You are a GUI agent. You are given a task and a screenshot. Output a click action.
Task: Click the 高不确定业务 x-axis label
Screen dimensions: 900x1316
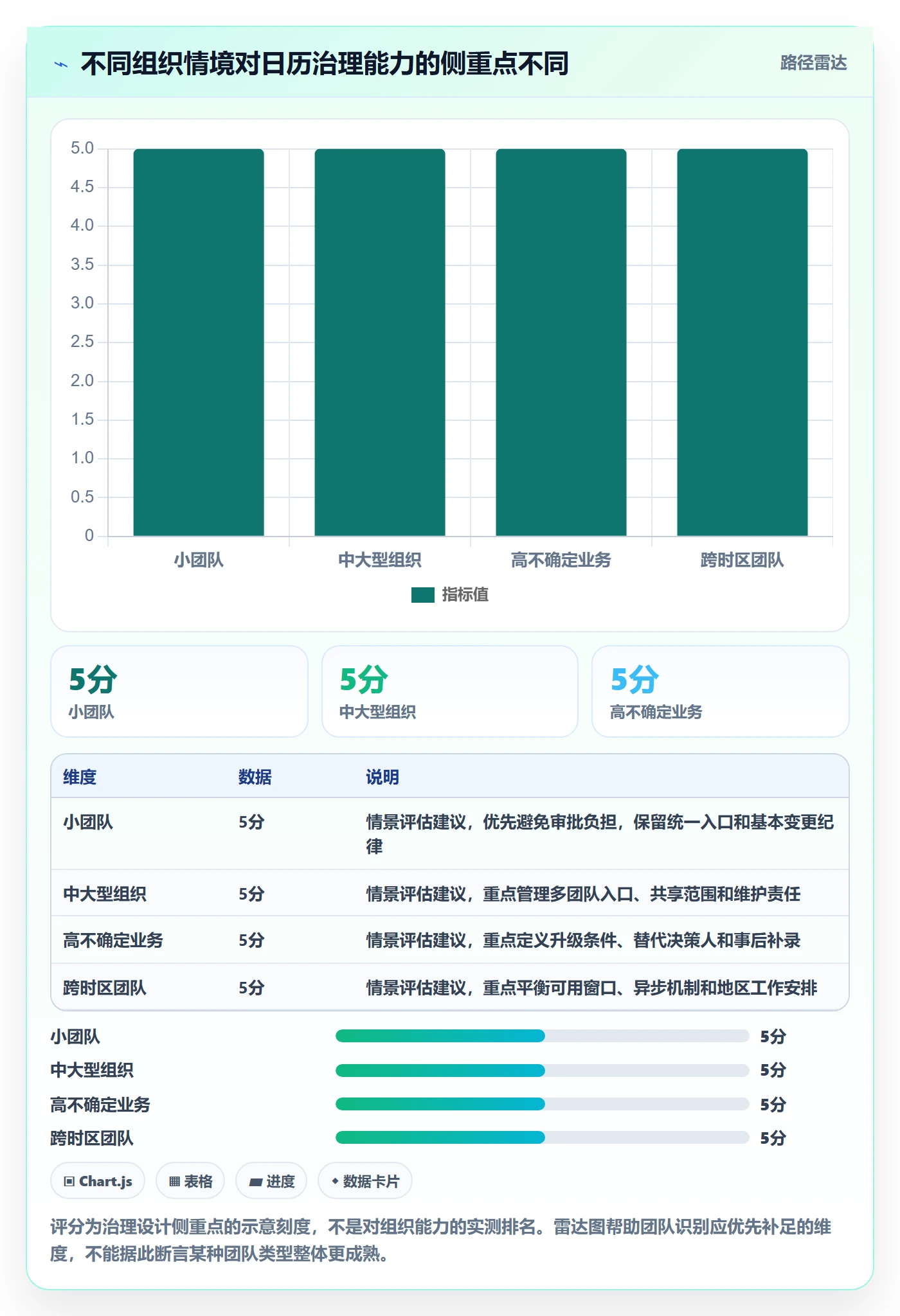coord(561,560)
